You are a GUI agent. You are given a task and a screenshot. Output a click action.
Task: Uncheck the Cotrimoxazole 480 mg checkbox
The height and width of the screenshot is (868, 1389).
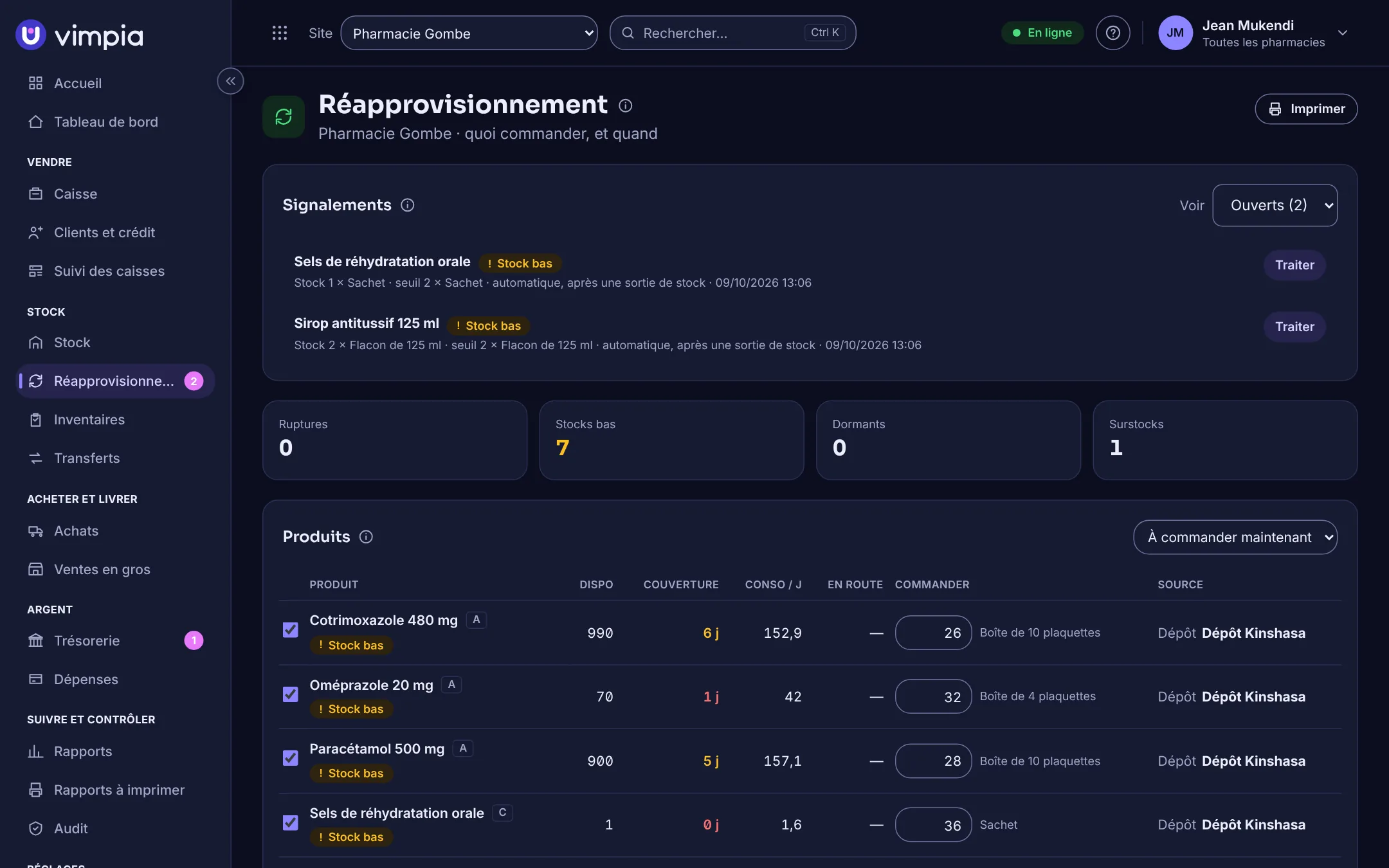pyautogui.click(x=291, y=630)
